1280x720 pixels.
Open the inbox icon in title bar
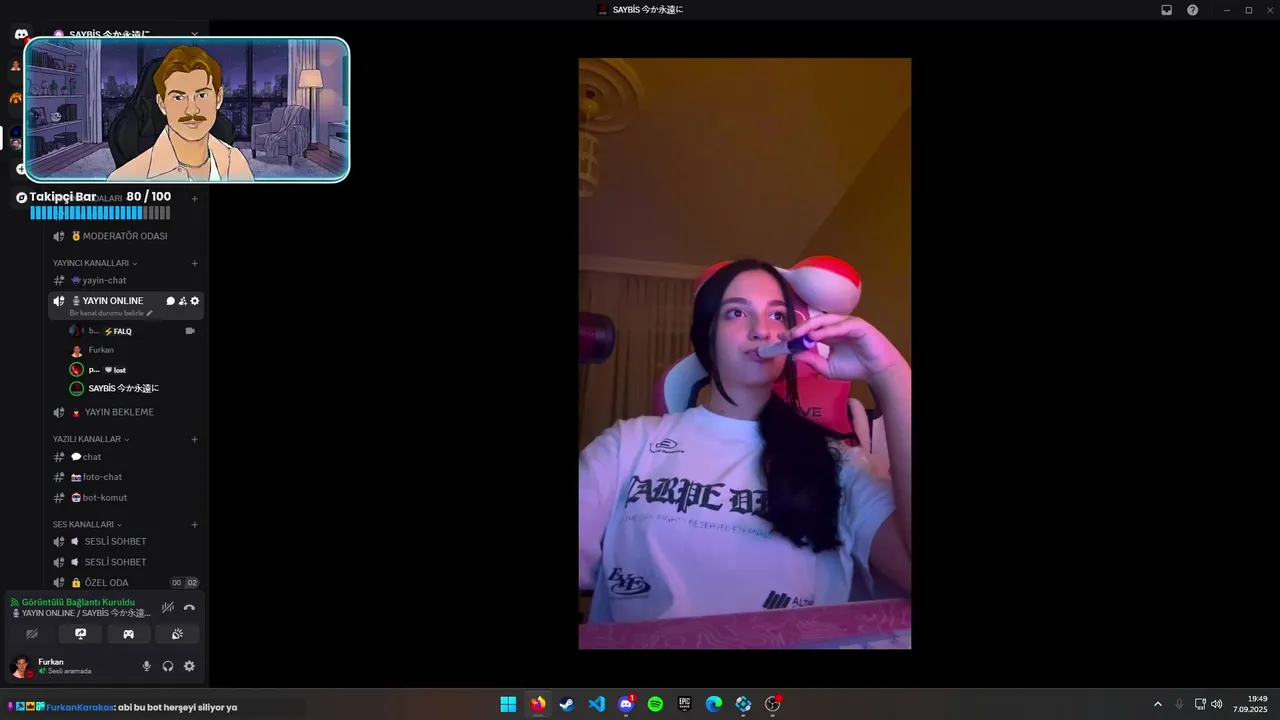(1166, 10)
